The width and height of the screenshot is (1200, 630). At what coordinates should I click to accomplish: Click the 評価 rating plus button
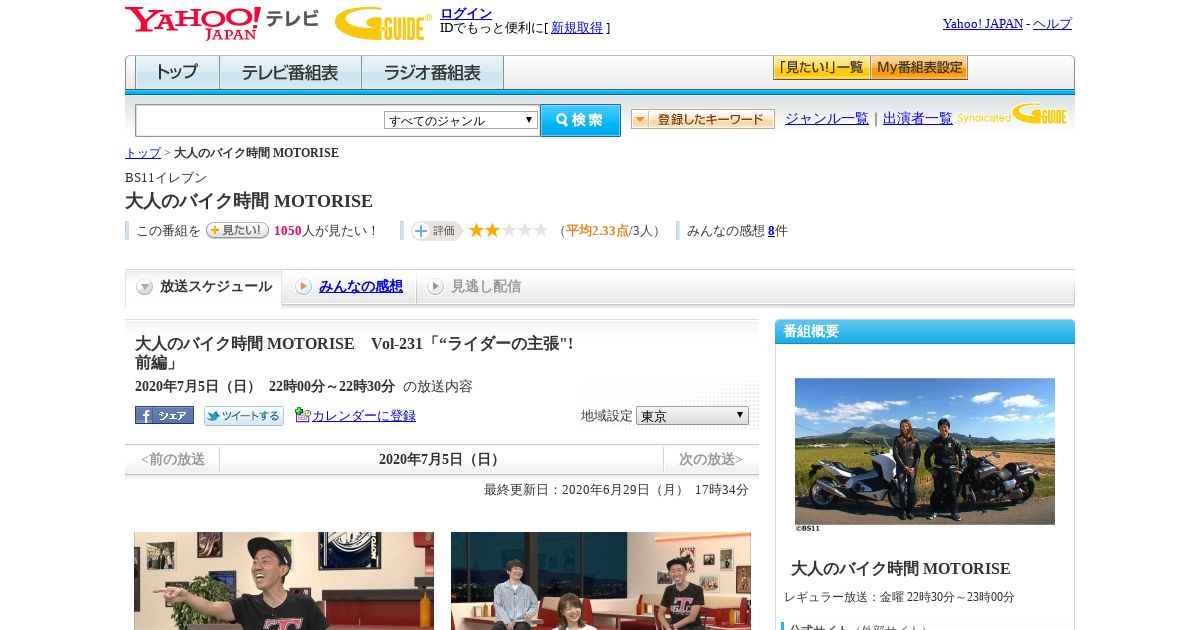click(436, 231)
